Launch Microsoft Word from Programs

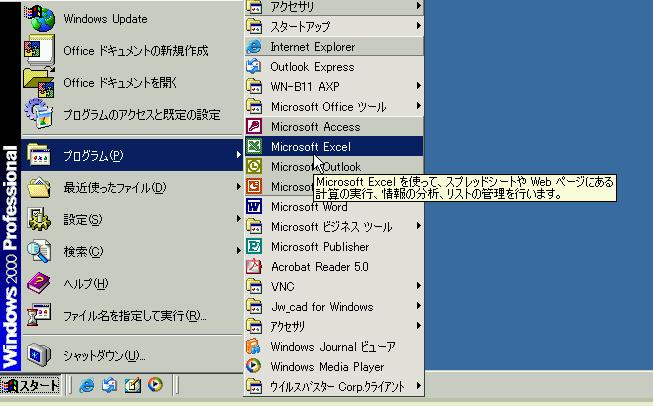pyautogui.click(x=334, y=207)
